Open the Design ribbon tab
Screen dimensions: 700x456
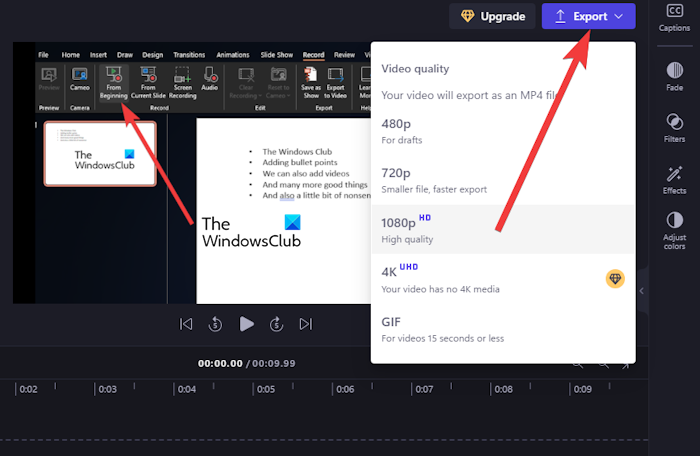(x=153, y=55)
